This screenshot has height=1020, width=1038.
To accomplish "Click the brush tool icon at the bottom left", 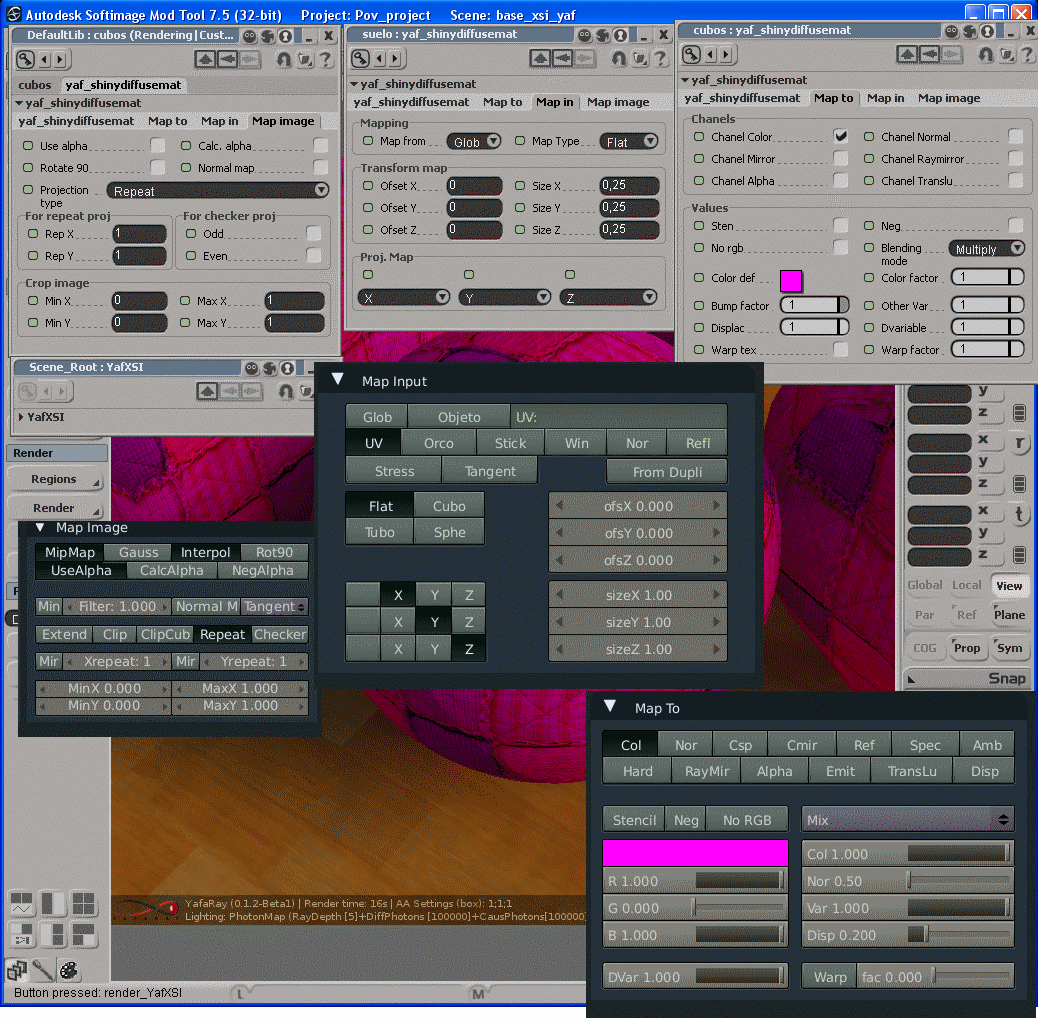I will click(x=43, y=970).
